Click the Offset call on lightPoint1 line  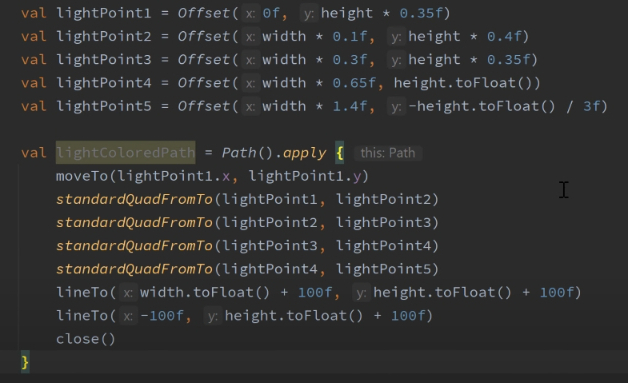204,13
